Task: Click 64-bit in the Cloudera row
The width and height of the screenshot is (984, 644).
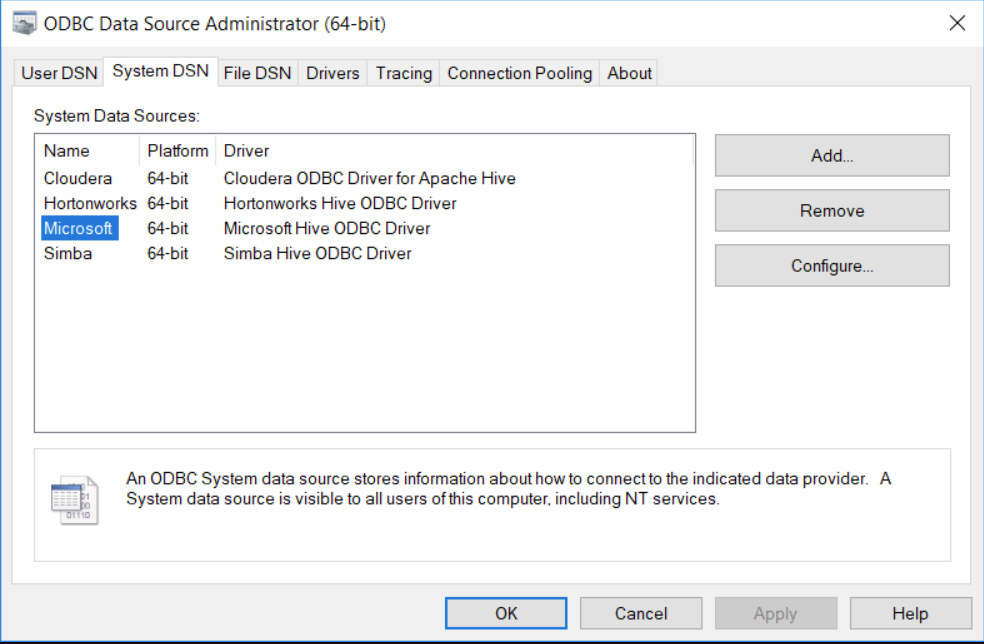Action: click(x=168, y=178)
